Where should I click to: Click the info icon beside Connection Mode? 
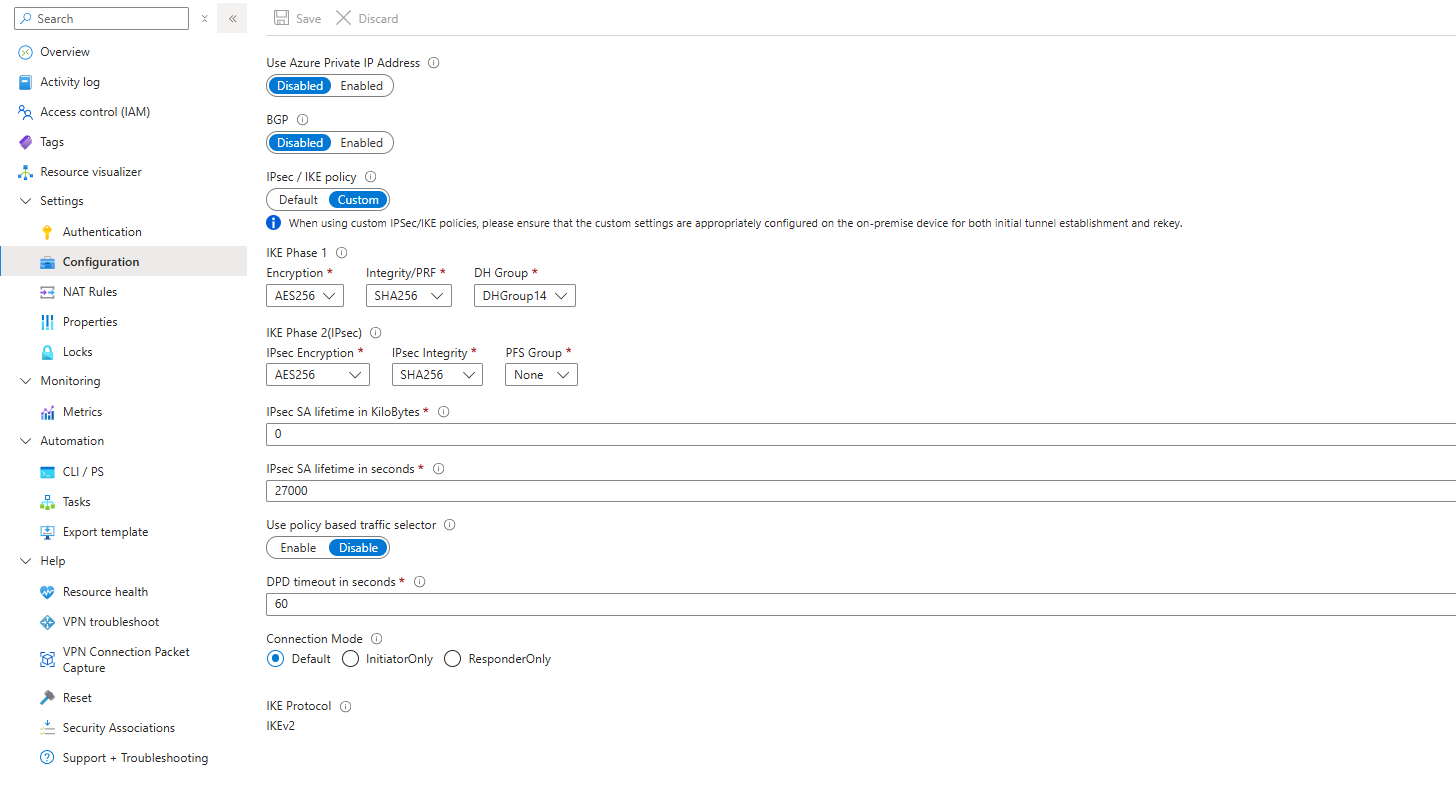(x=376, y=639)
